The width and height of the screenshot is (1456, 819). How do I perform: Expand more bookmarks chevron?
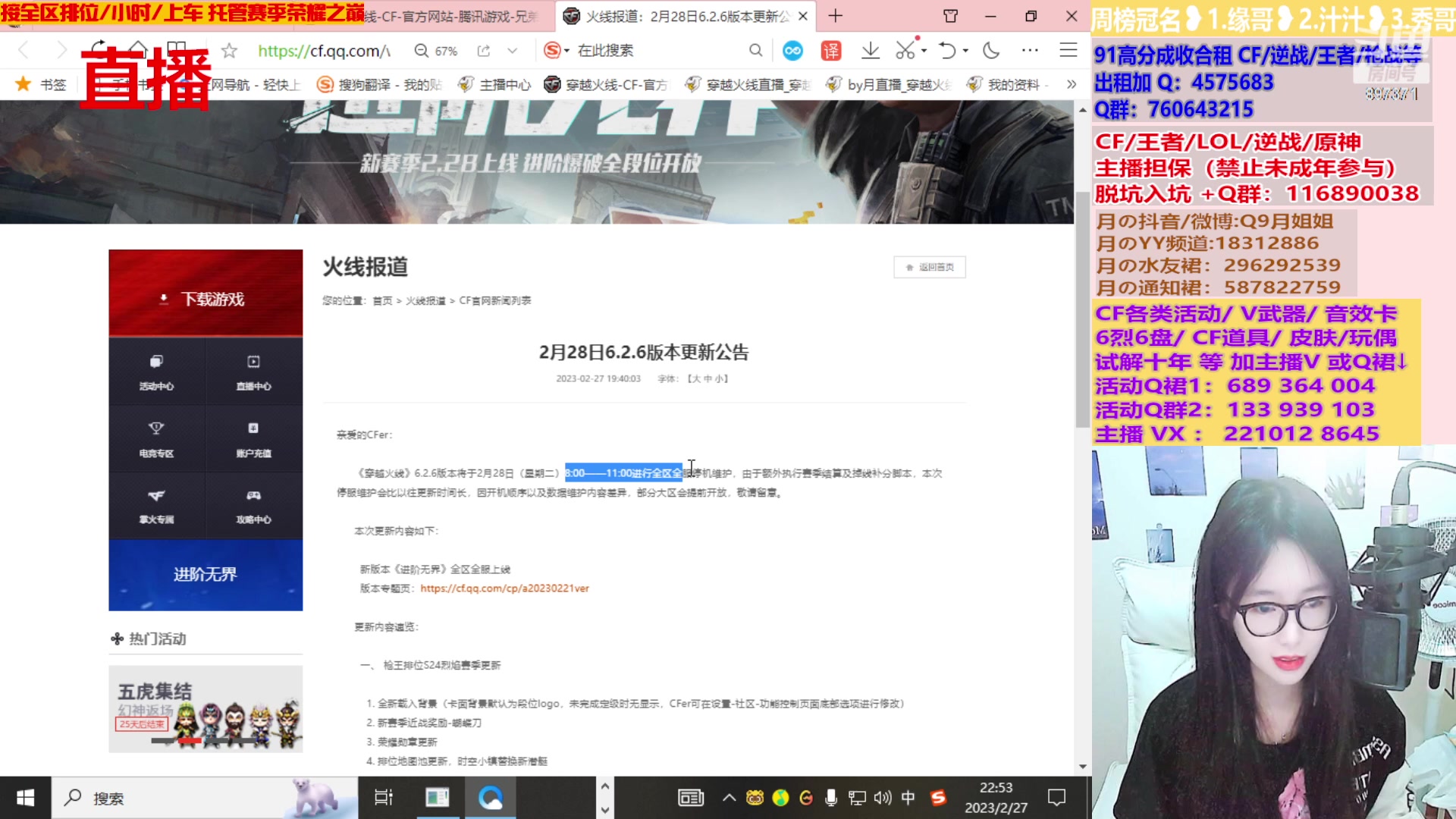click(1071, 84)
